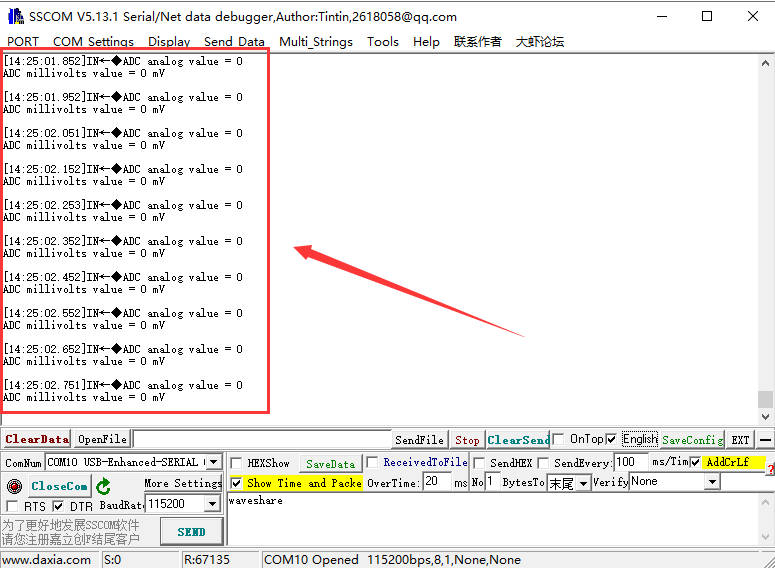Click the send text area containing waveshare
This screenshot has width=775, height=568.
(x=492, y=519)
